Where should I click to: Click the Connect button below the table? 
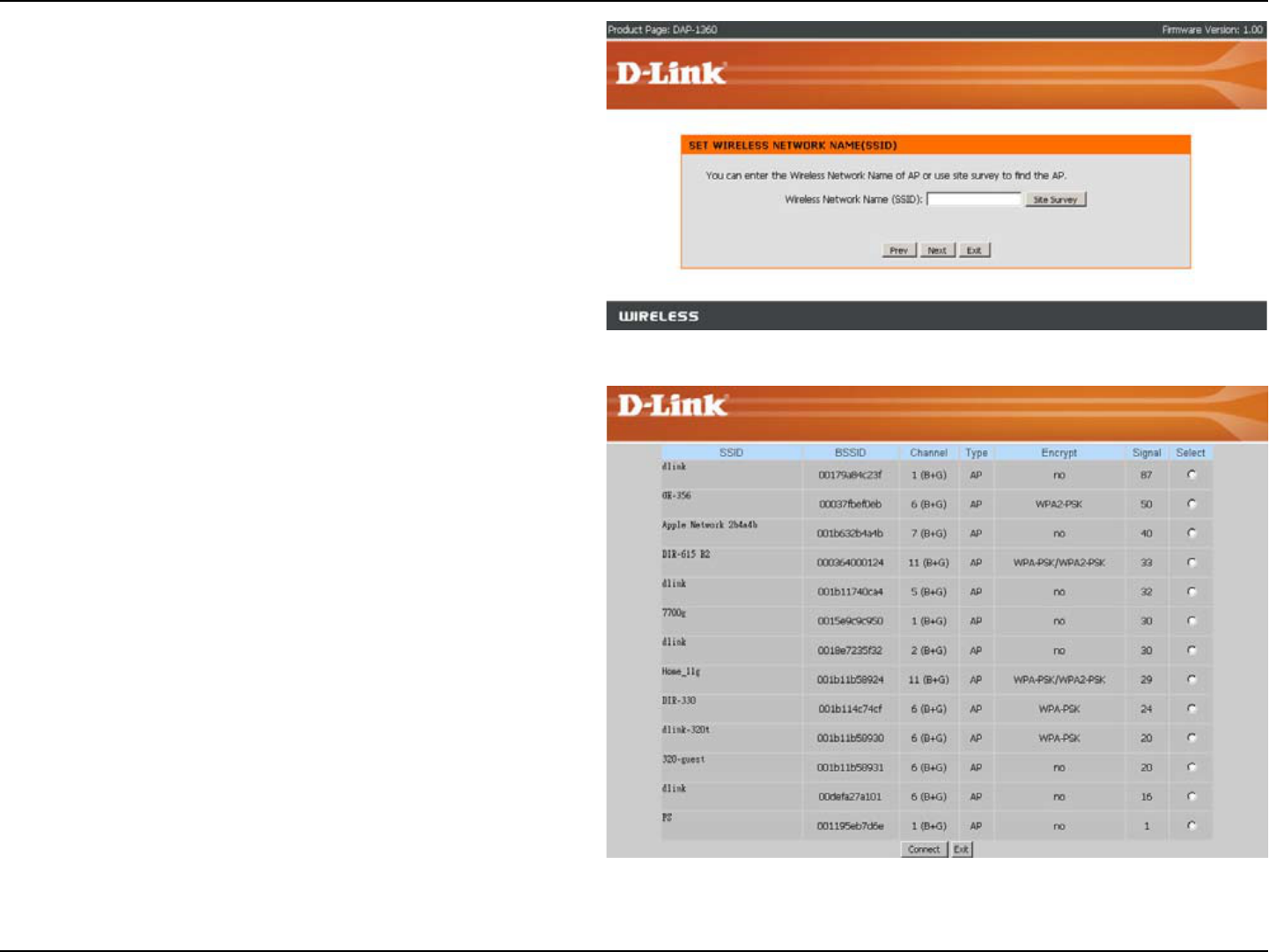point(924,850)
